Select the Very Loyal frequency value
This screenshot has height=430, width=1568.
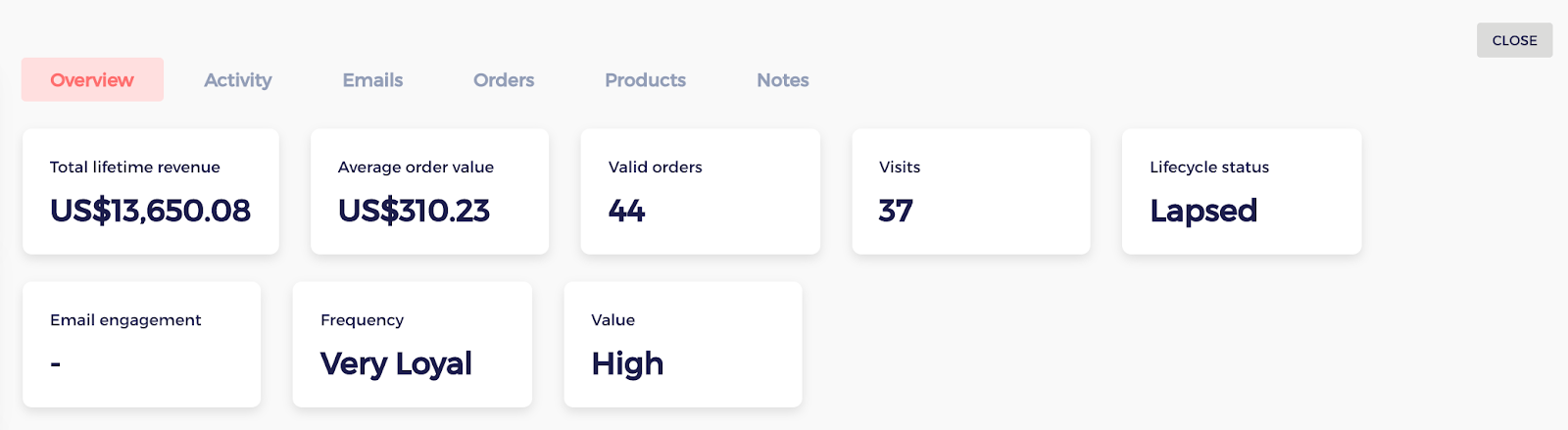click(396, 363)
